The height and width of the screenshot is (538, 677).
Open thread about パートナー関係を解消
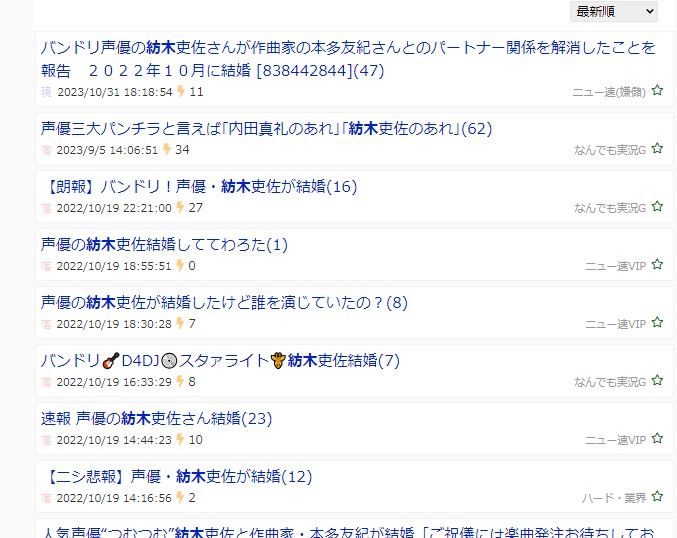348,59
